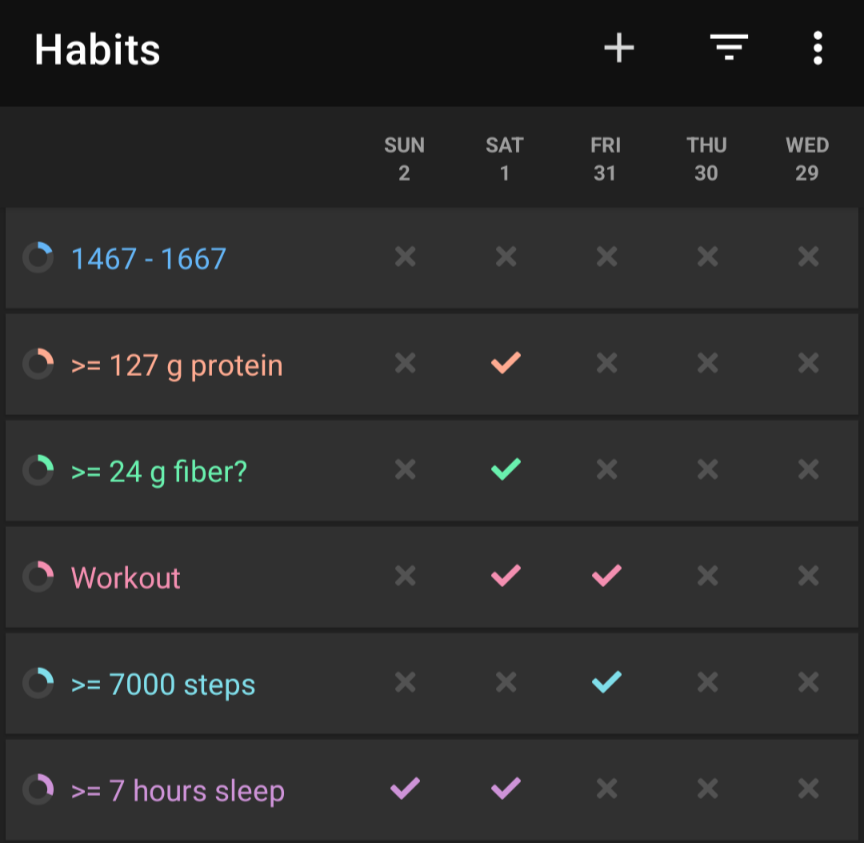Uncheck Saturday's protein checkmark

point(505,364)
